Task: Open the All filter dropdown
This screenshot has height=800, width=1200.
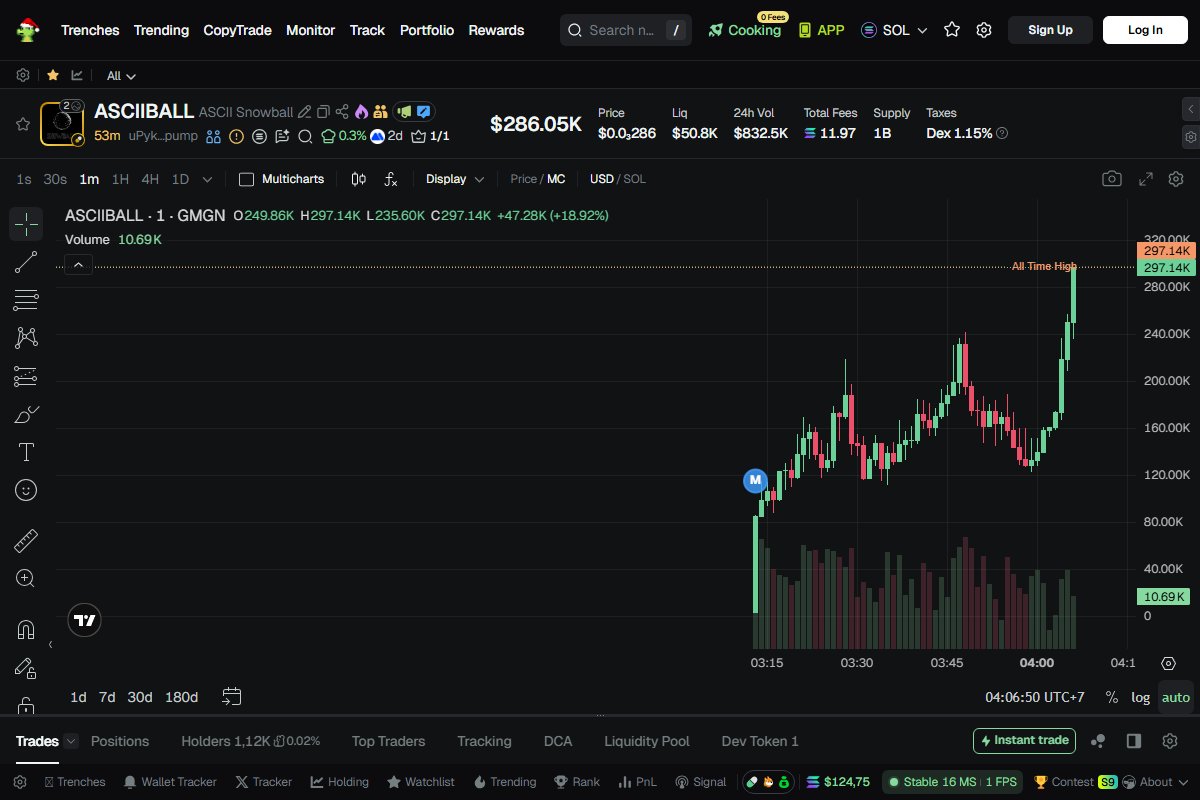Action: (x=121, y=75)
